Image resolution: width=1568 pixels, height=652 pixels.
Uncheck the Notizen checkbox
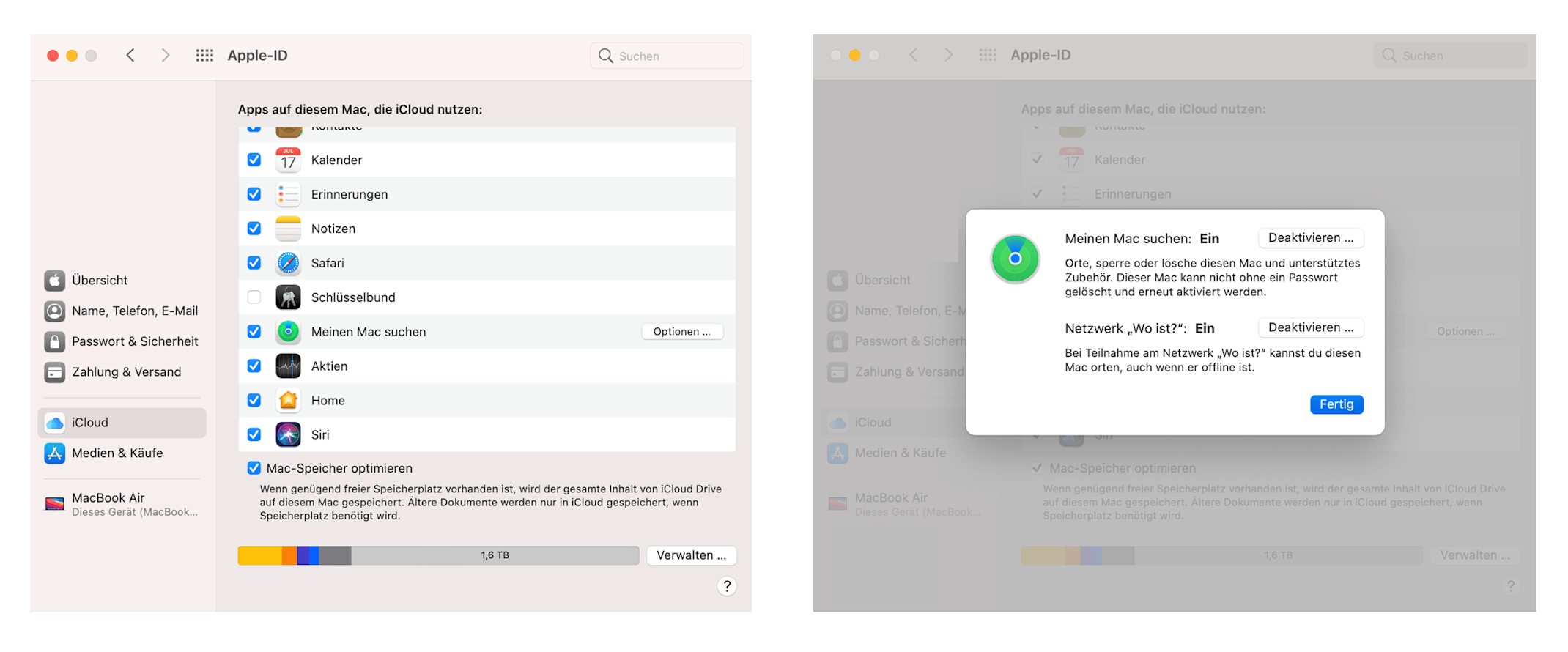click(254, 229)
